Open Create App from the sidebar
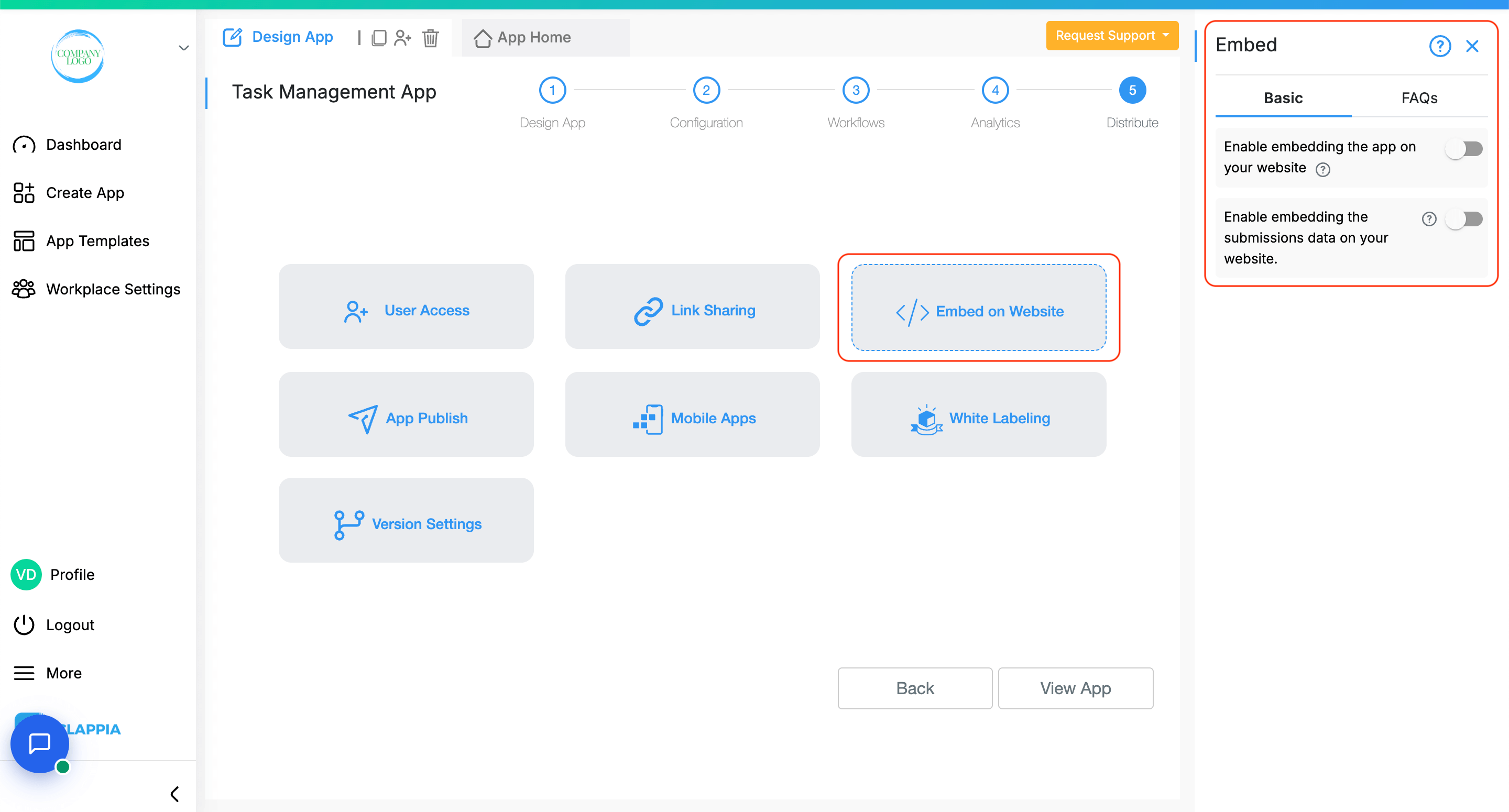 tap(85, 193)
